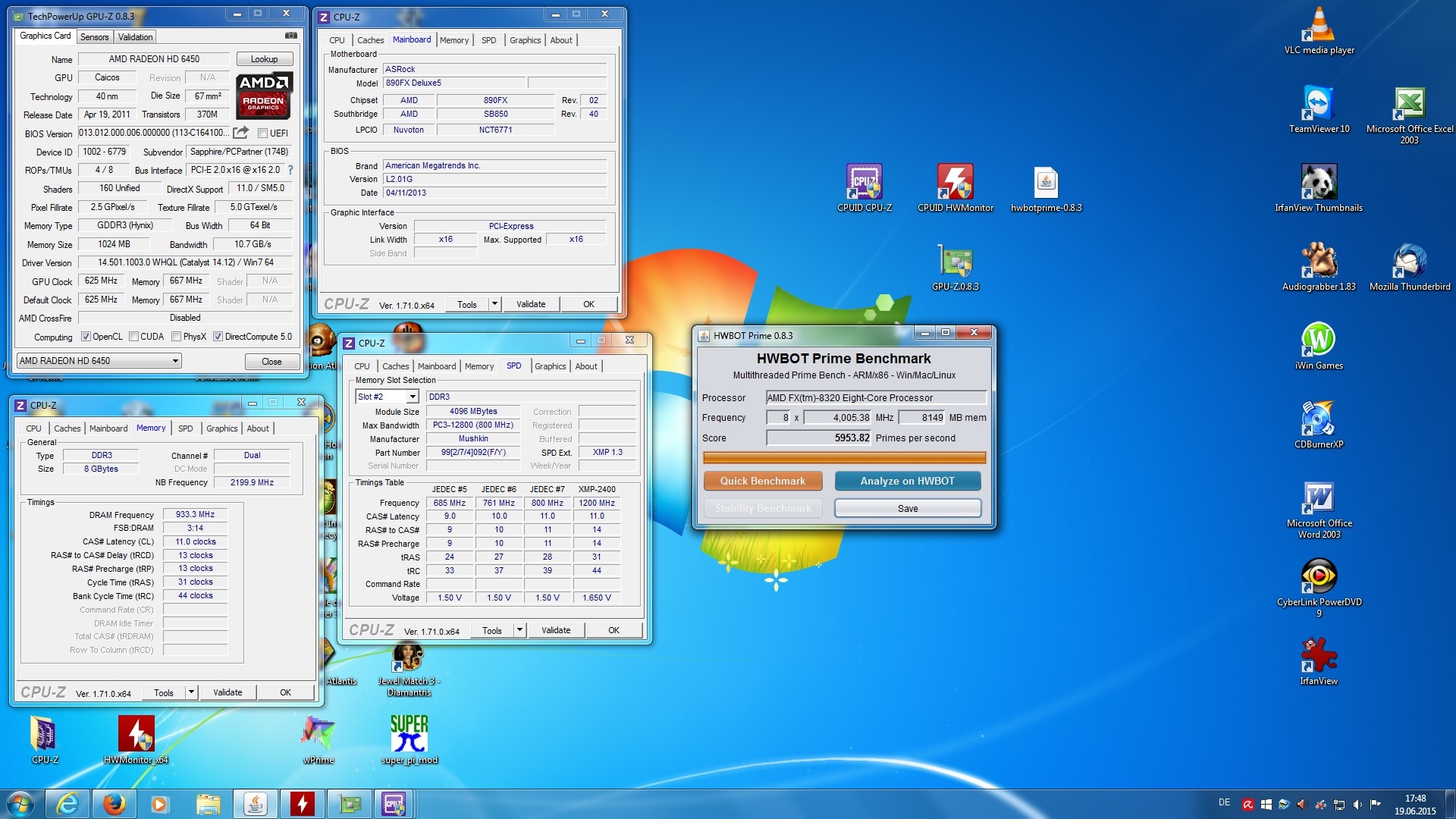Click Quick Benchmark in HWBOT Prime
This screenshot has width=1456, height=819.
click(763, 481)
